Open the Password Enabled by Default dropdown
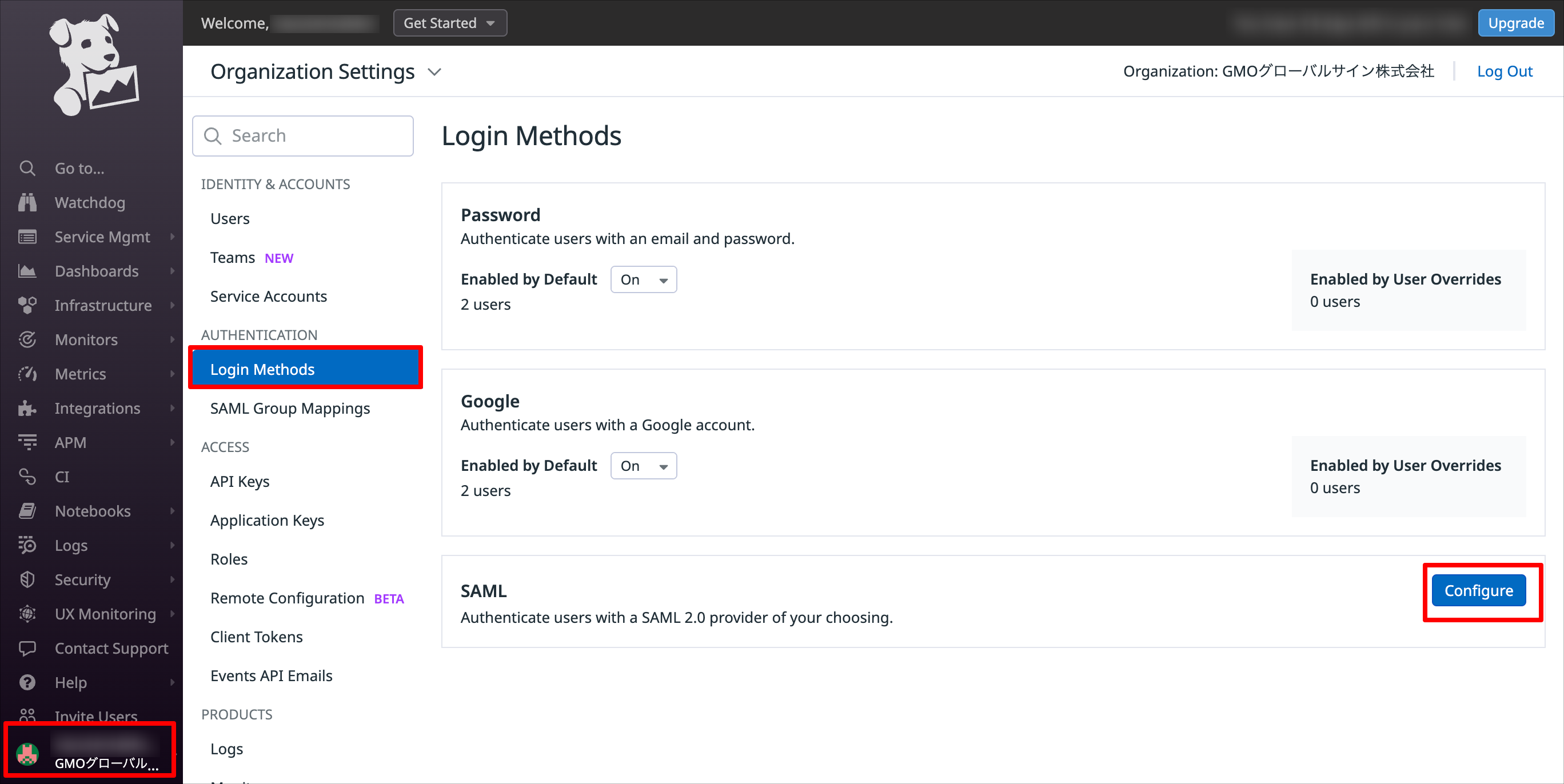The width and height of the screenshot is (1564, 784). 643,279
